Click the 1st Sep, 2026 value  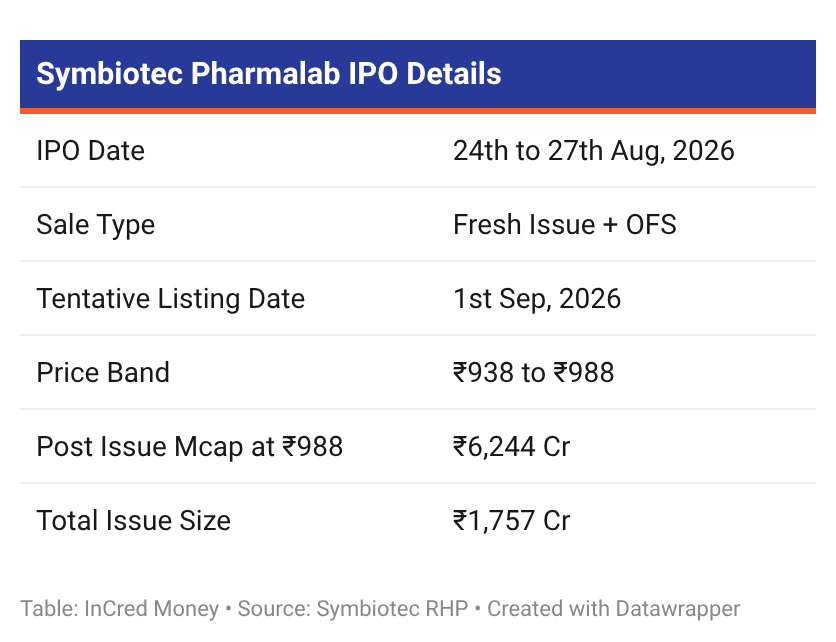537,299
